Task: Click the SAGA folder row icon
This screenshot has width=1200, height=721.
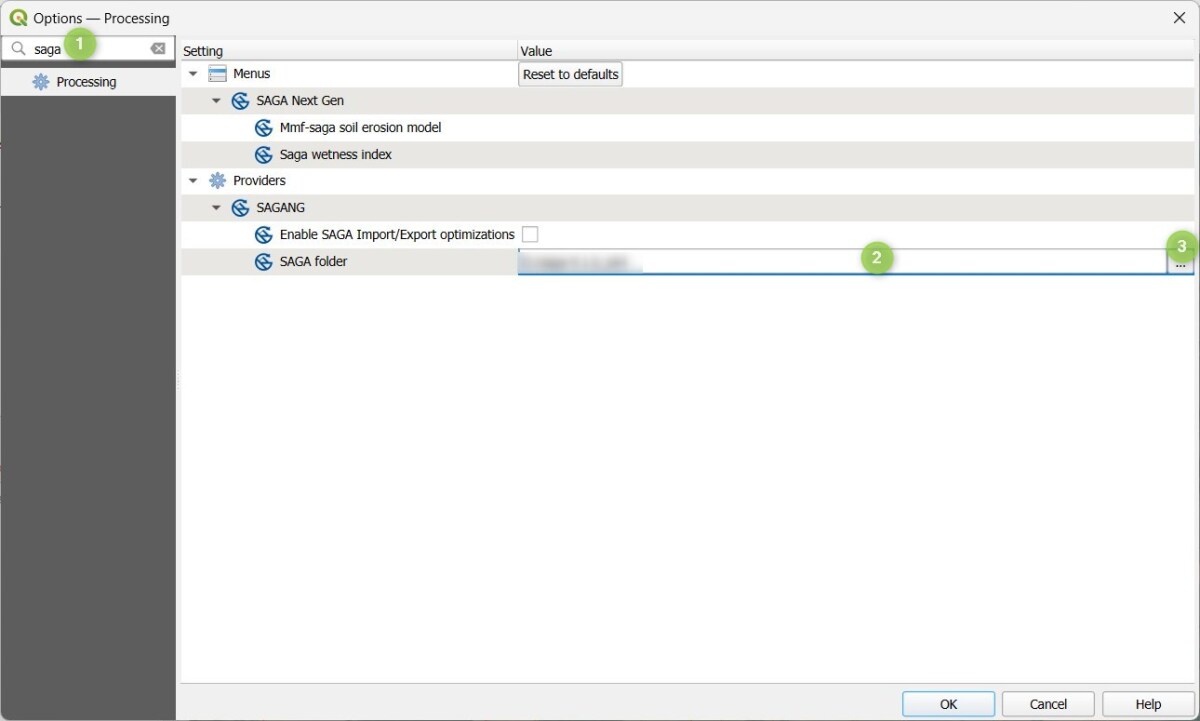Action: [264, 262]
